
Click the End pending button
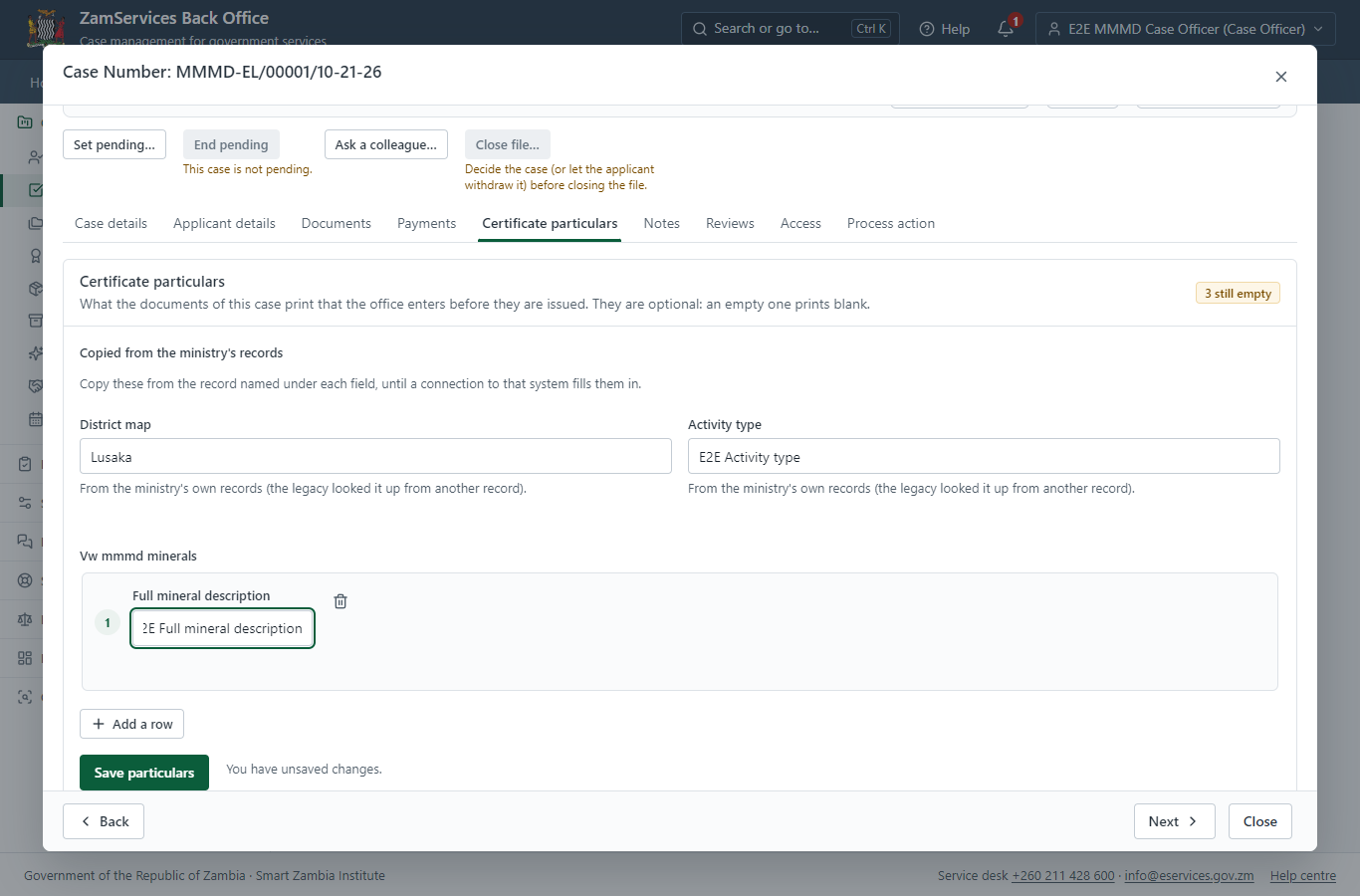[231, 144]
